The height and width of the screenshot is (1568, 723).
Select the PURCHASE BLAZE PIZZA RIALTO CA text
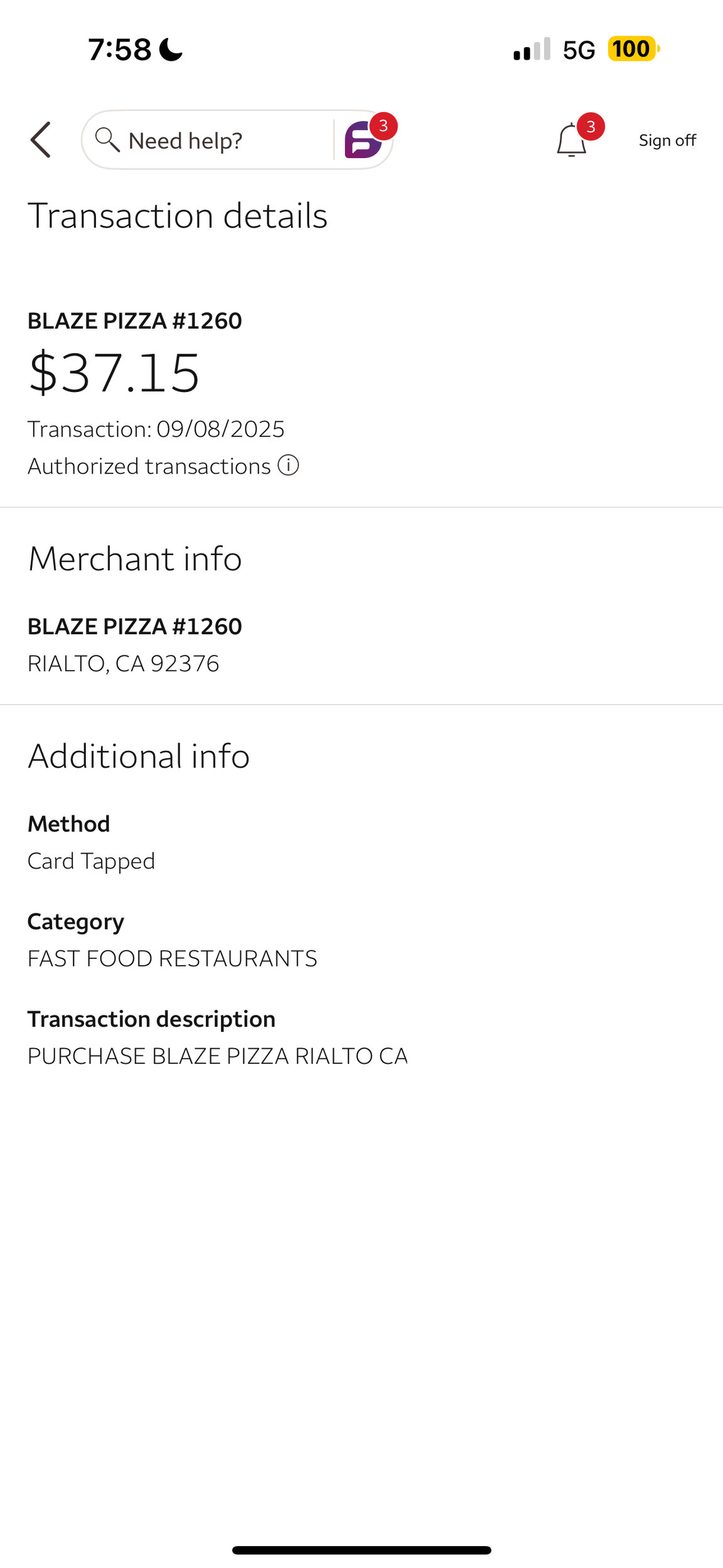click(x=218, y=1056)
